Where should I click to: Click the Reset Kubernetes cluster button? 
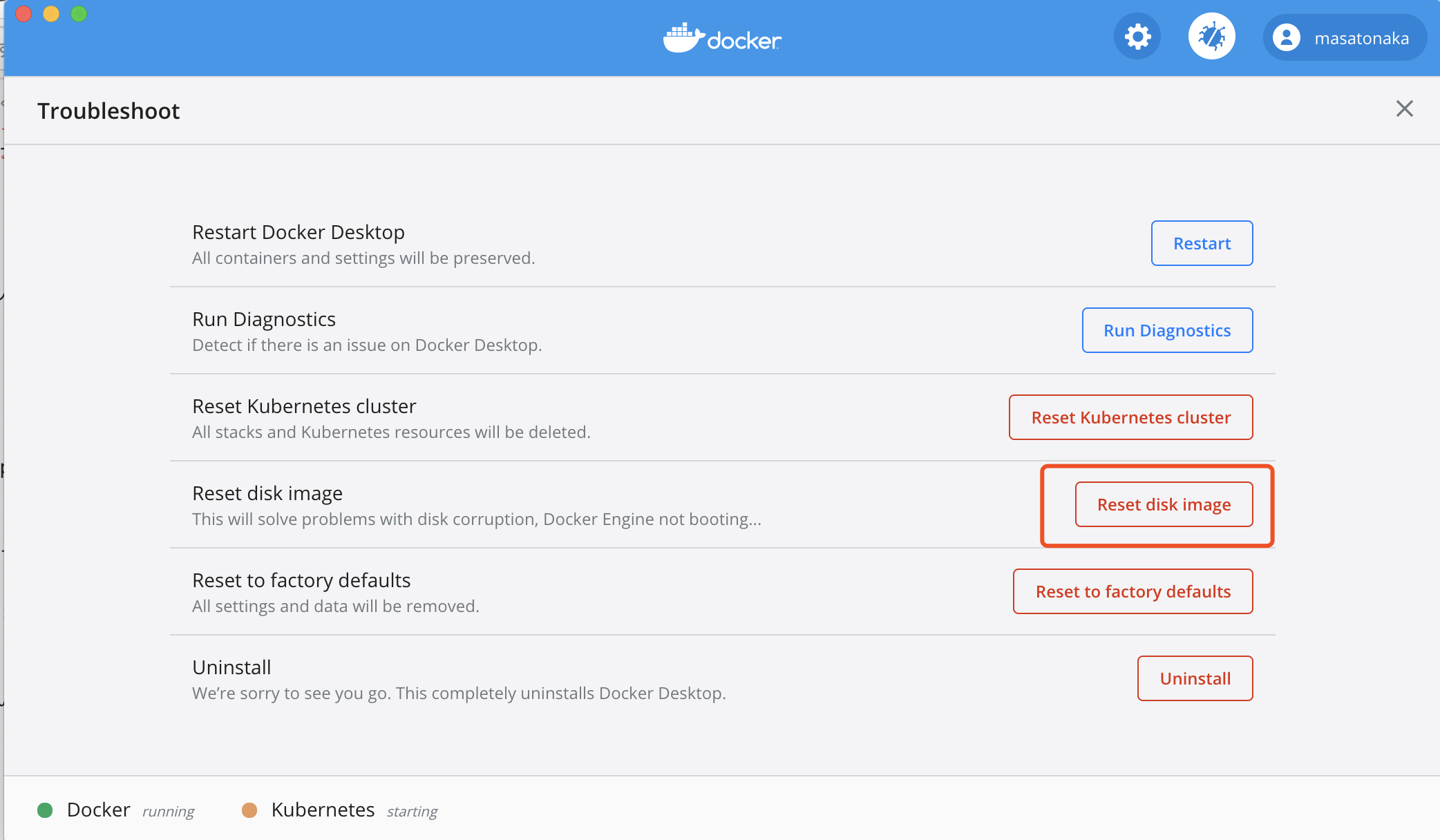pos(1130,417)
